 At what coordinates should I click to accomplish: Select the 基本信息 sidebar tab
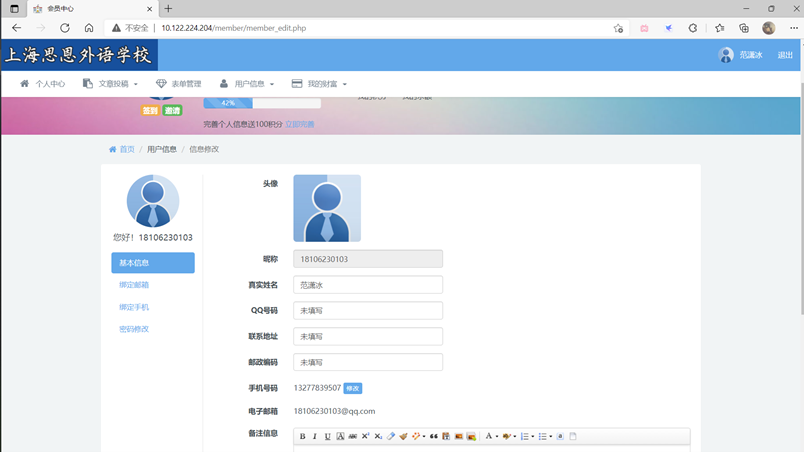(153, 262)
